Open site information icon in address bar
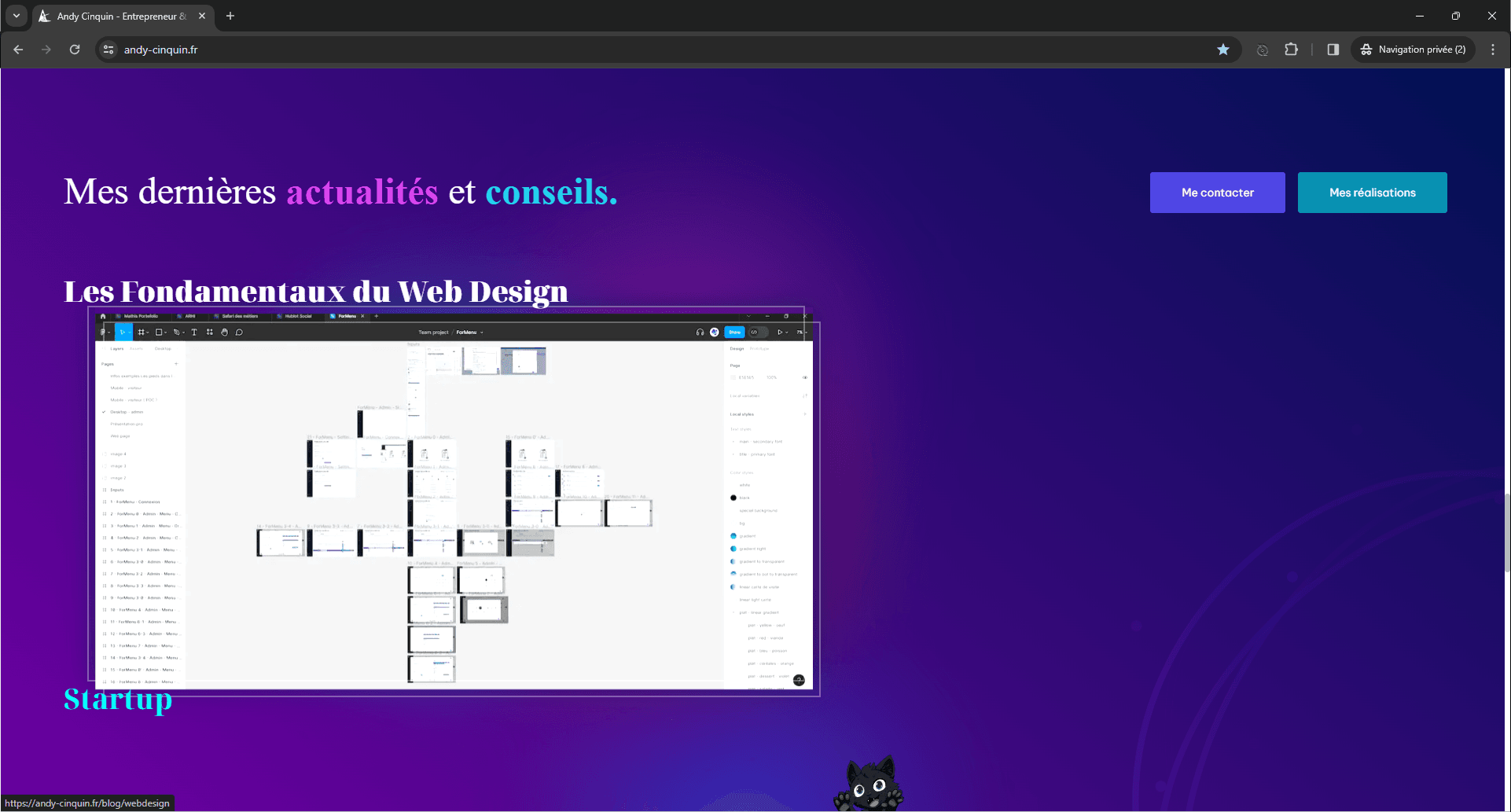Image resolution: width=1511 pixels, height=812 pixels. tap(108, 50)
